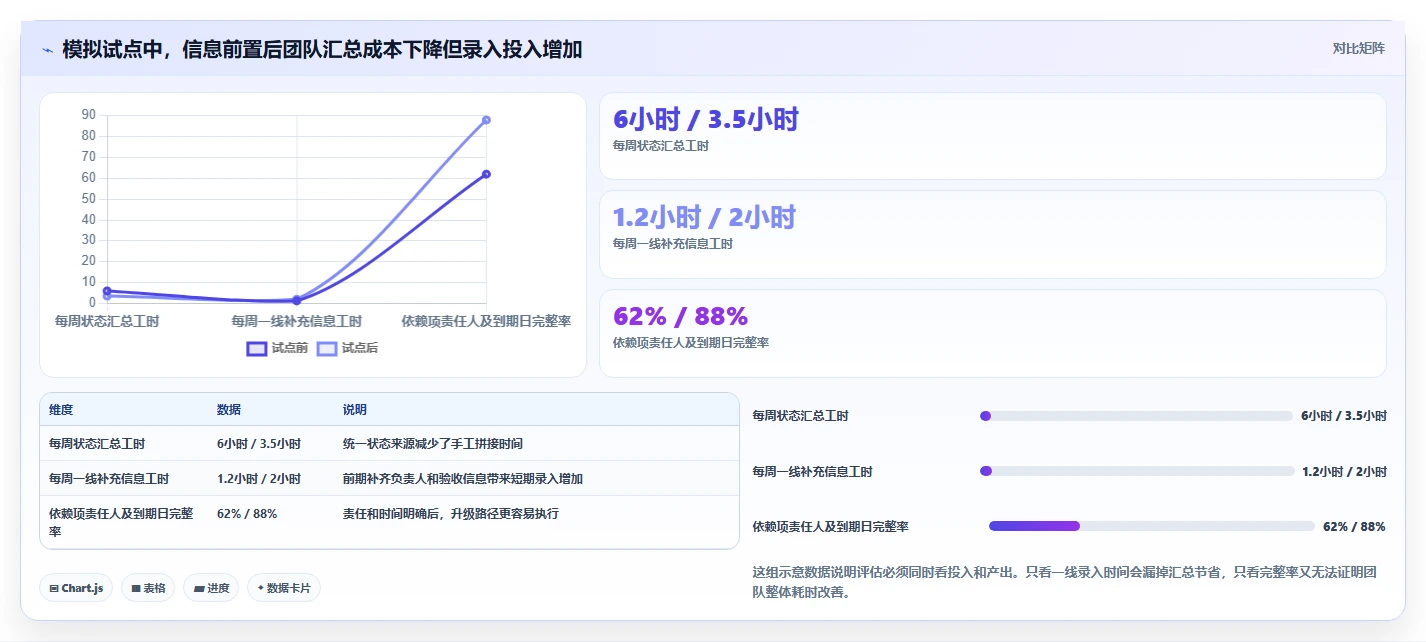The width and height of the screenshot is (1426, 642).
Task: Click chart axis label 每周一线补充信息工时
Action: [x=297, y=321]
